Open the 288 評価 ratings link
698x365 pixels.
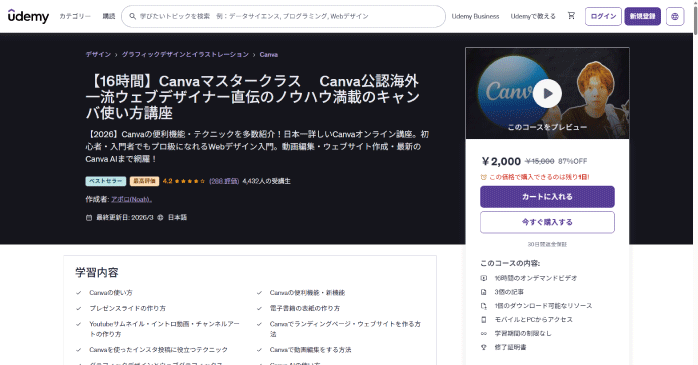pos(224,181)
